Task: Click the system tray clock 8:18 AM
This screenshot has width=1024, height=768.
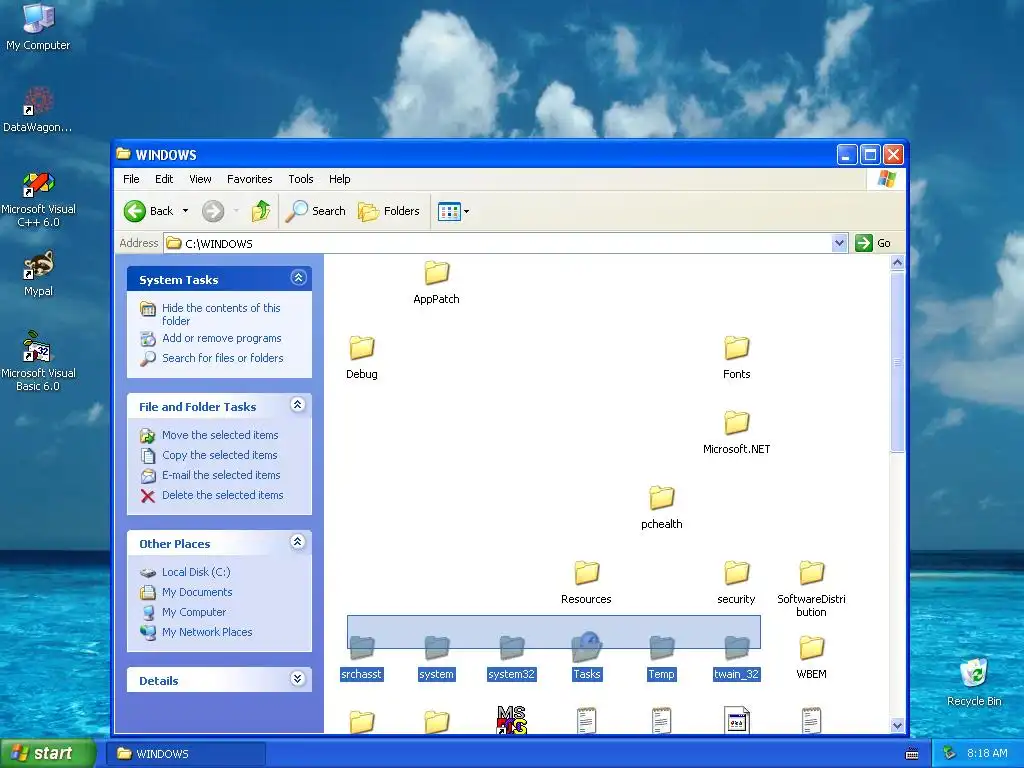Action: tap(987, 754)
